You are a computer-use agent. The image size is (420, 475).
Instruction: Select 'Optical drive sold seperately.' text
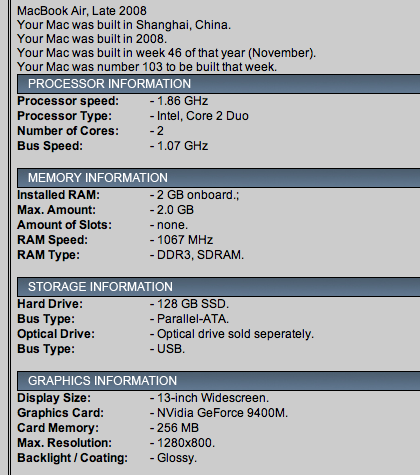pyautogui.click(x=235, y=334)
